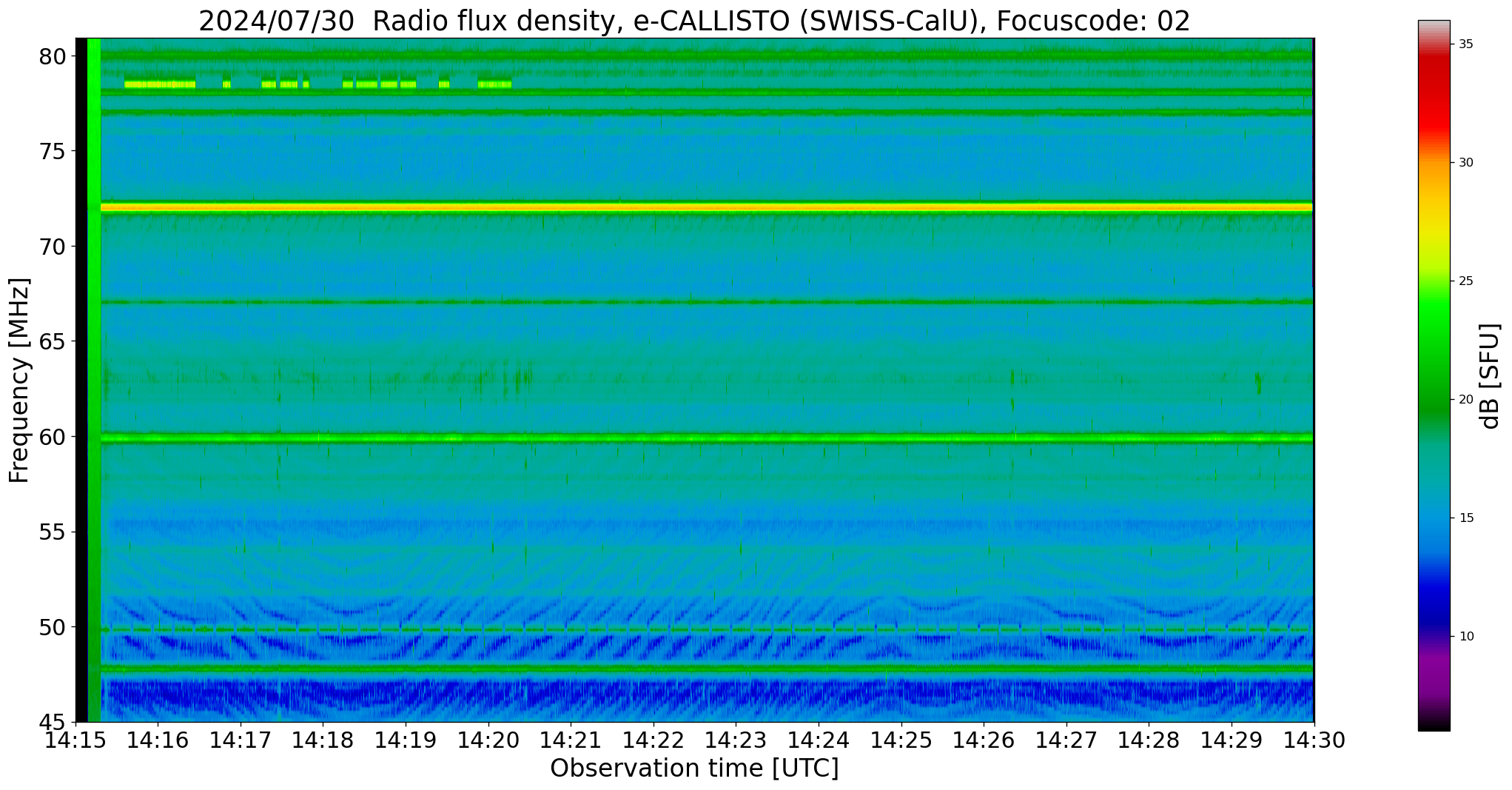Click the 14:18 time tick label
The height and width of the screenshot is (790, 1512).
tap(323, 740)
